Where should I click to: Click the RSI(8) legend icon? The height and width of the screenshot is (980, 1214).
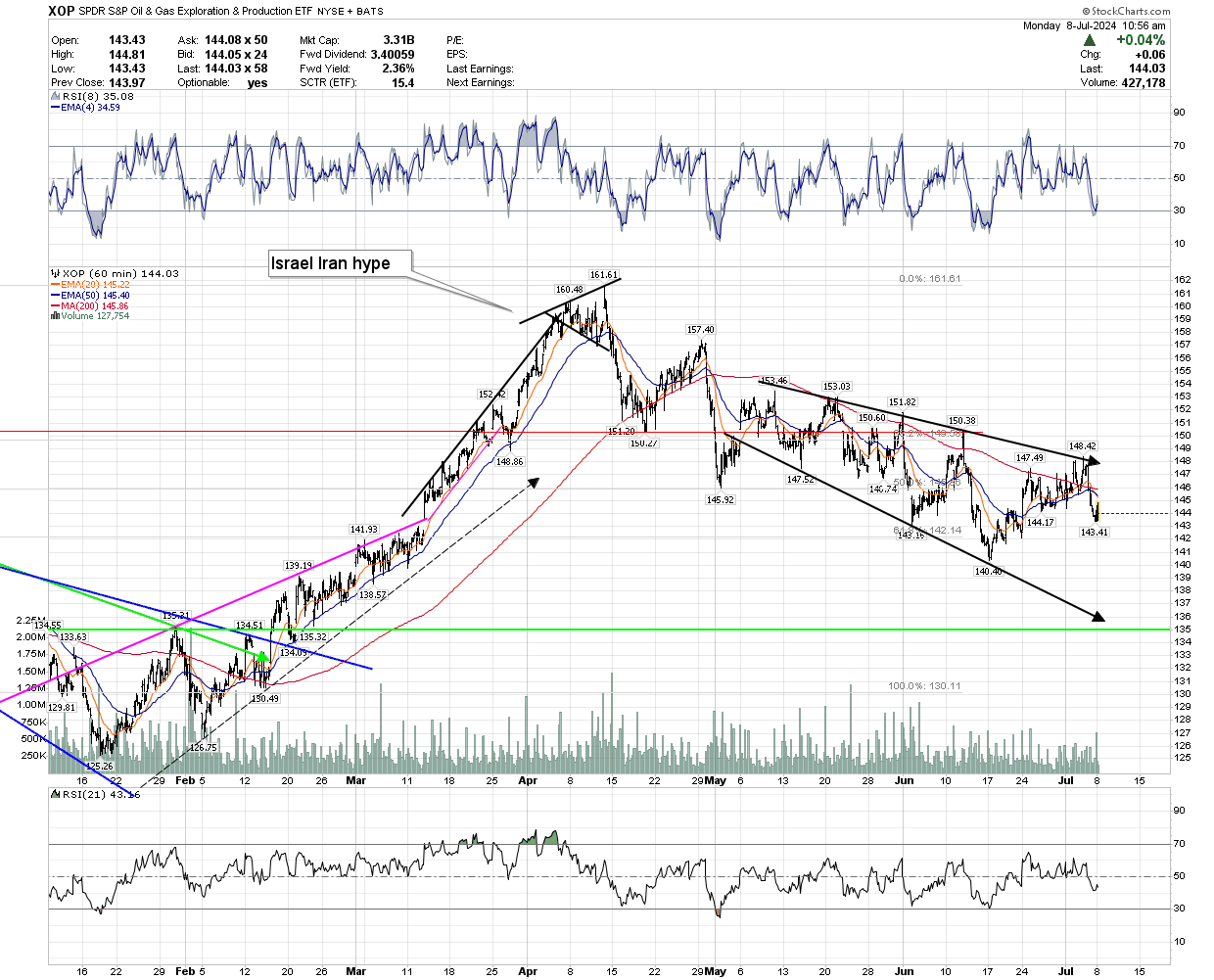(x=55, y=97)
